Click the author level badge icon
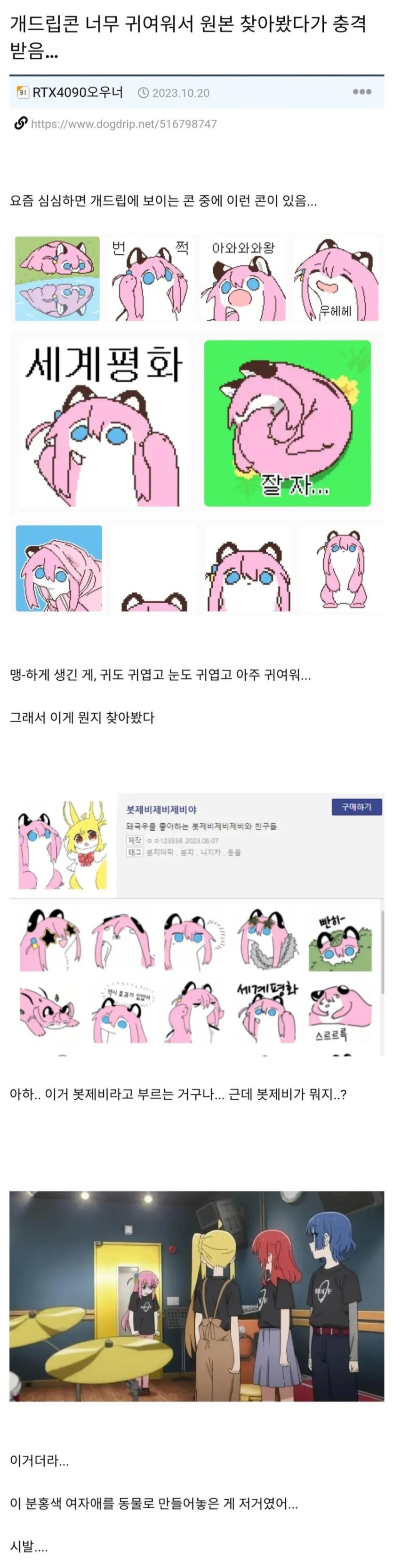This screenshot has width=393, height=1568. click(23, 93)
